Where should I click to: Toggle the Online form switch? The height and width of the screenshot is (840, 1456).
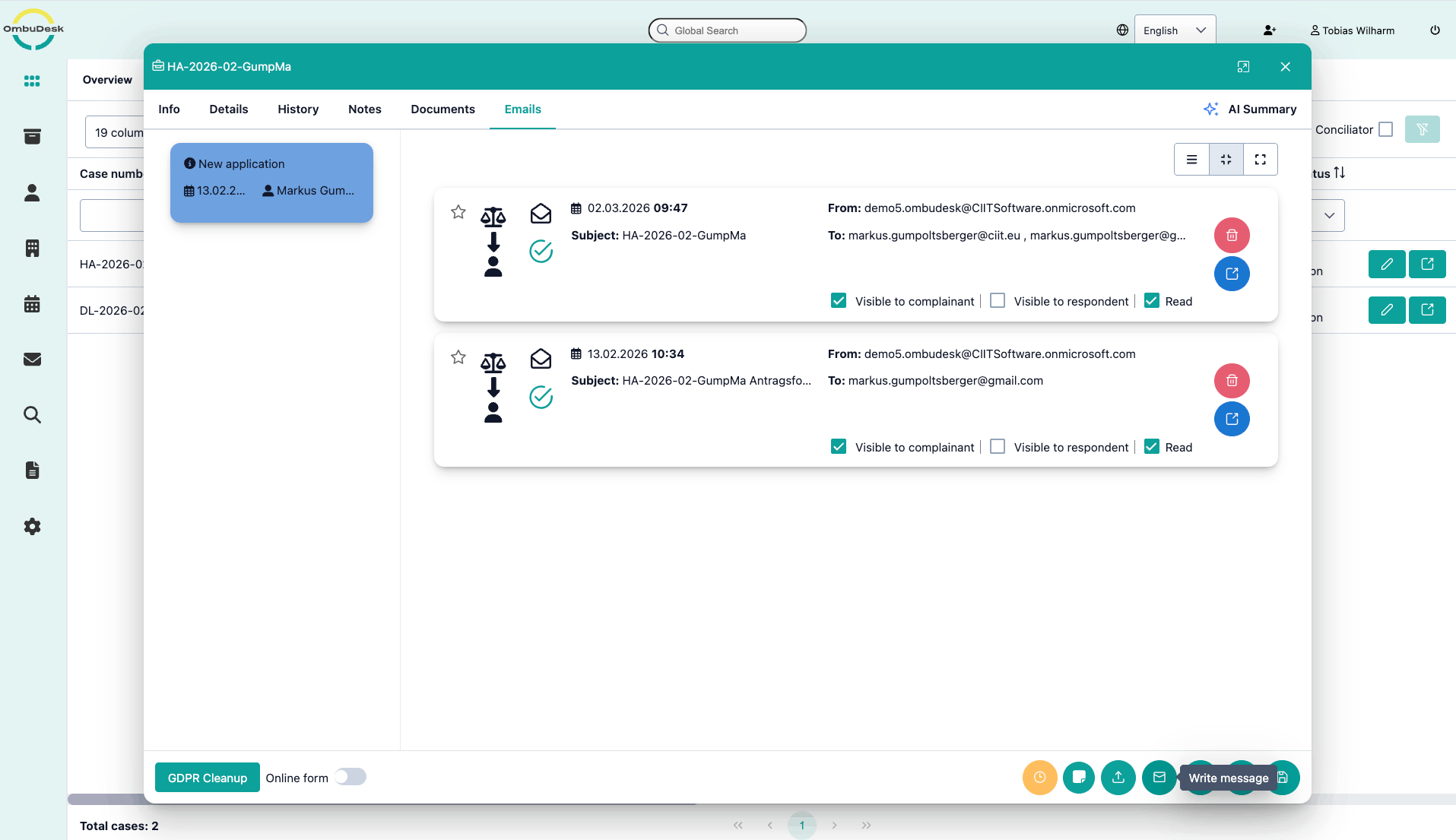click(351, 777)
